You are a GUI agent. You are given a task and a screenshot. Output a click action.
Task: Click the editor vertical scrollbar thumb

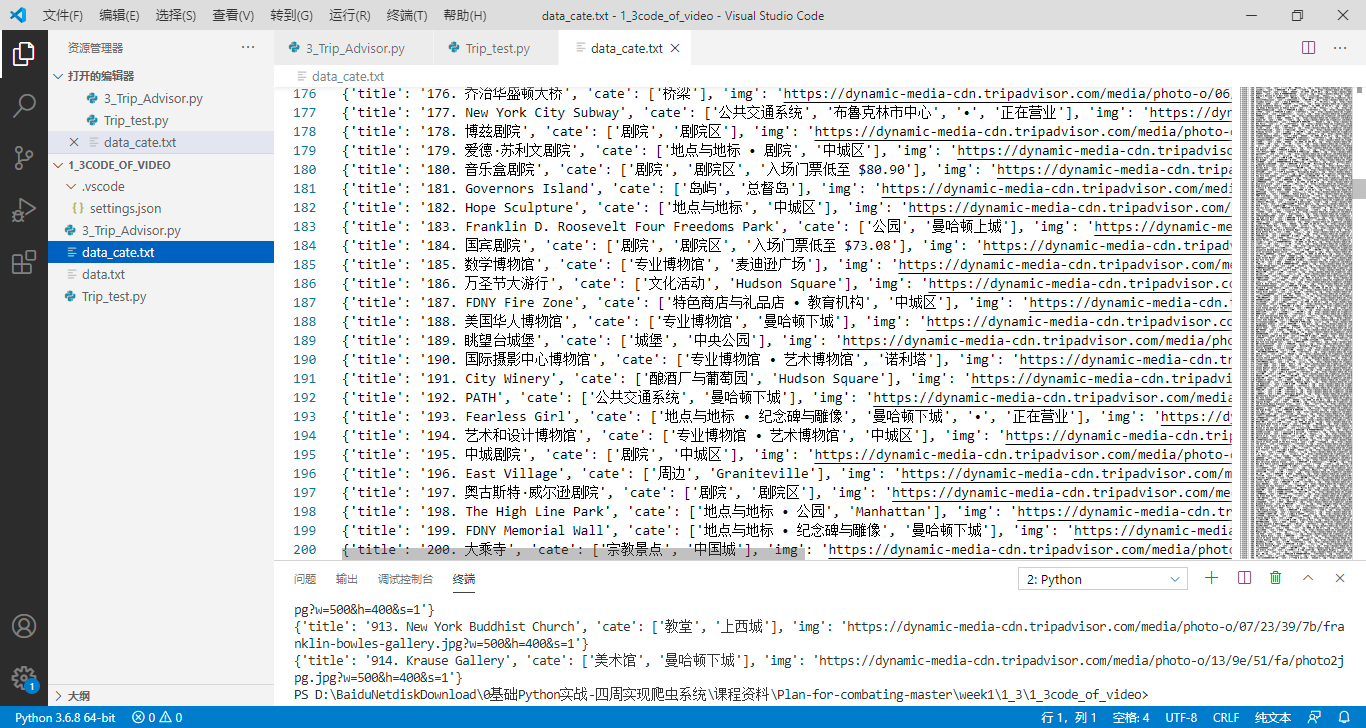[x=1360, y=188]
